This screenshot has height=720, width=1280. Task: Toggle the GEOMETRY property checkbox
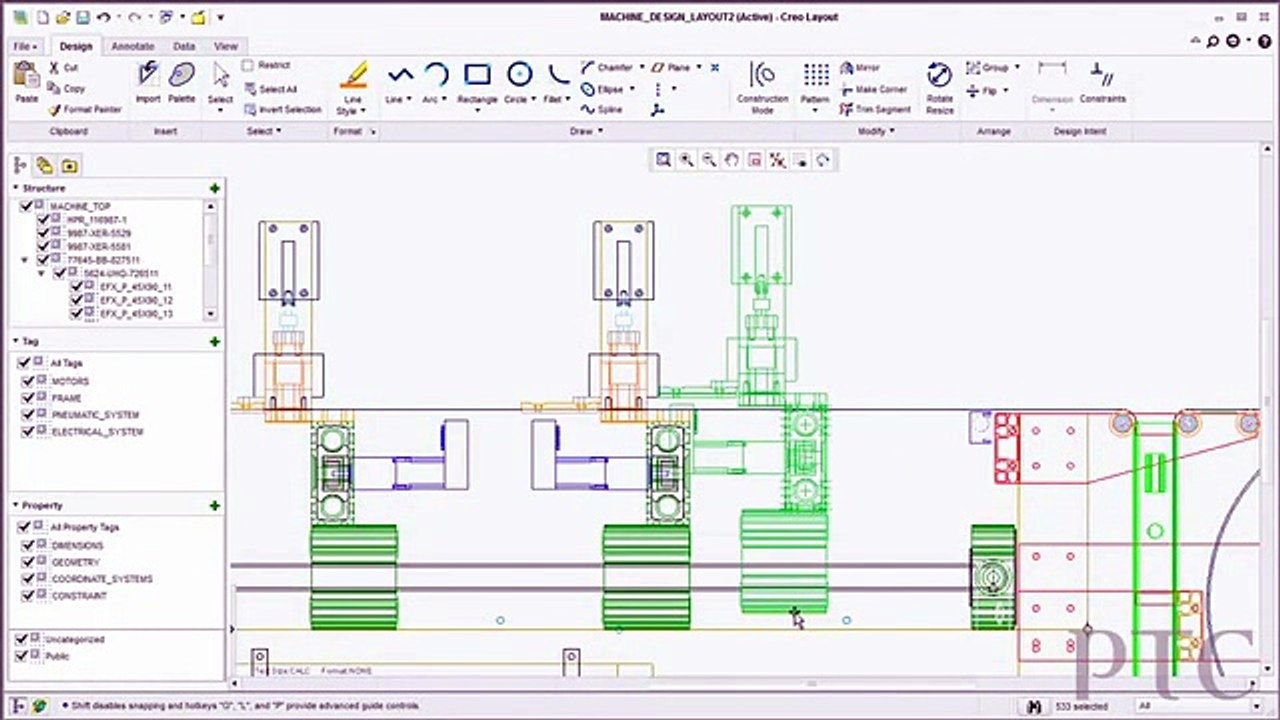point(26,562)
